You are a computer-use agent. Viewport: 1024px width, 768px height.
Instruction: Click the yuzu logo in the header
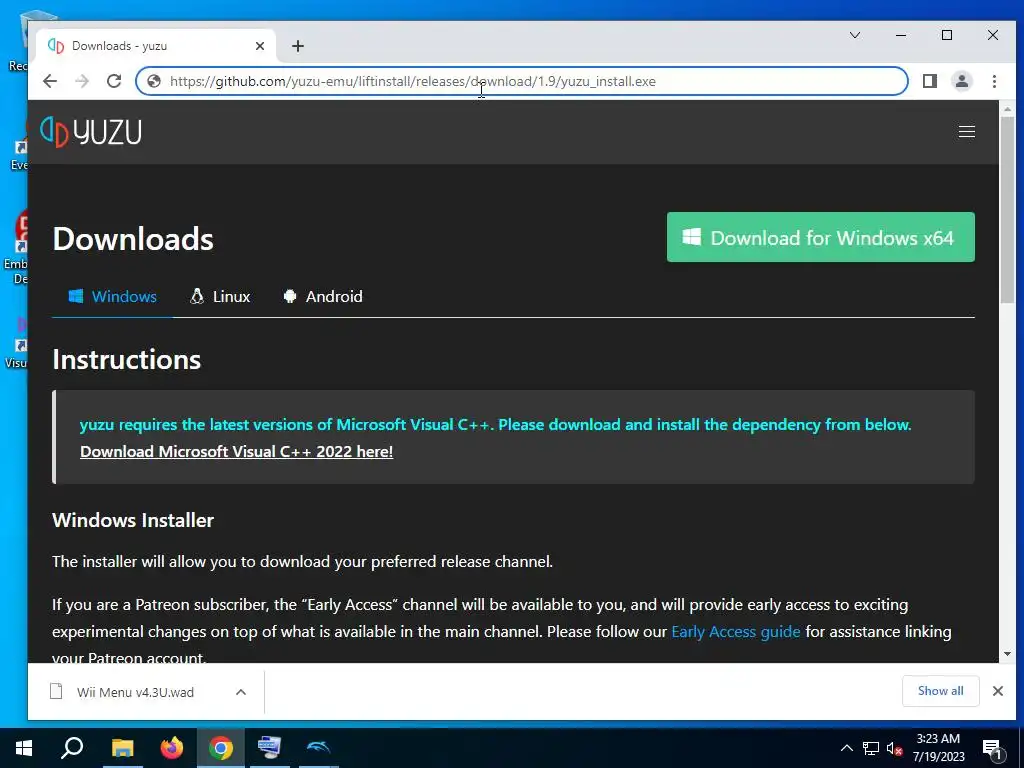coord(91,132)
